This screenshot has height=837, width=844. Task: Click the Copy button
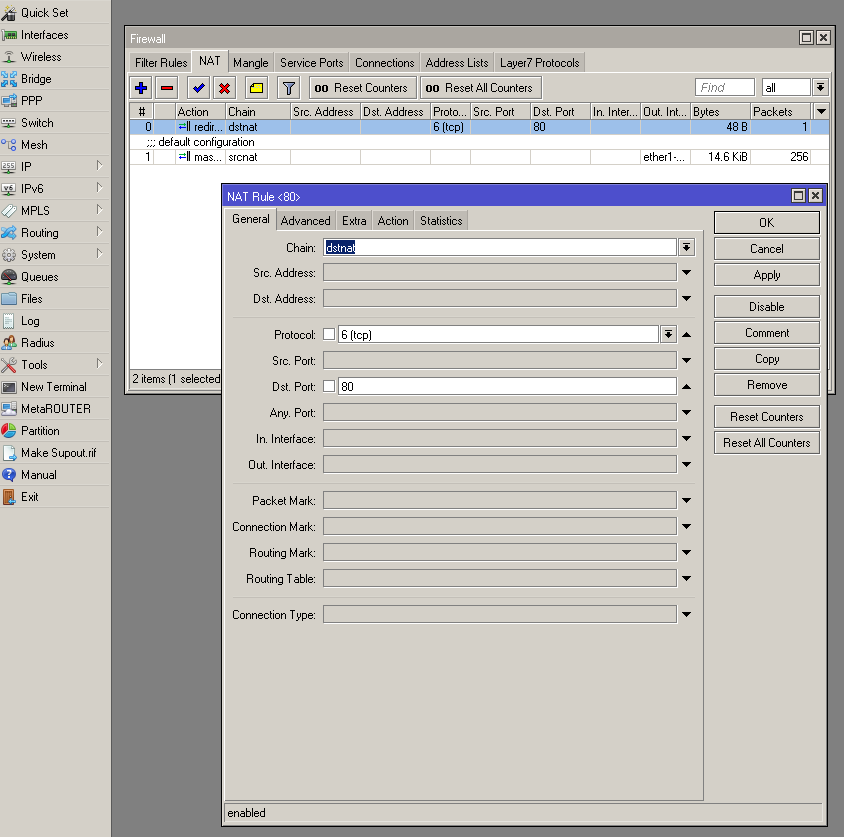pyautogui.click(x=766, y=359)
